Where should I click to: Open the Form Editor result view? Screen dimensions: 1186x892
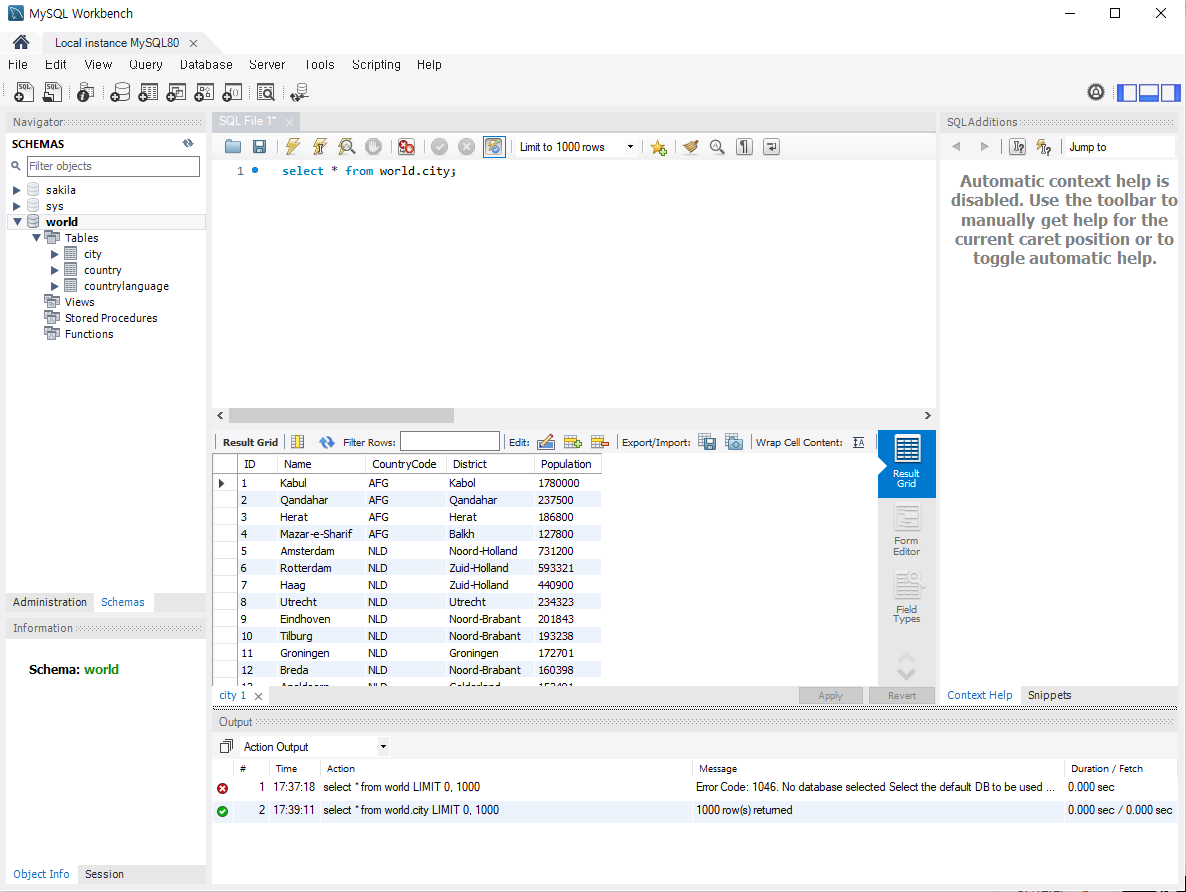906,531
